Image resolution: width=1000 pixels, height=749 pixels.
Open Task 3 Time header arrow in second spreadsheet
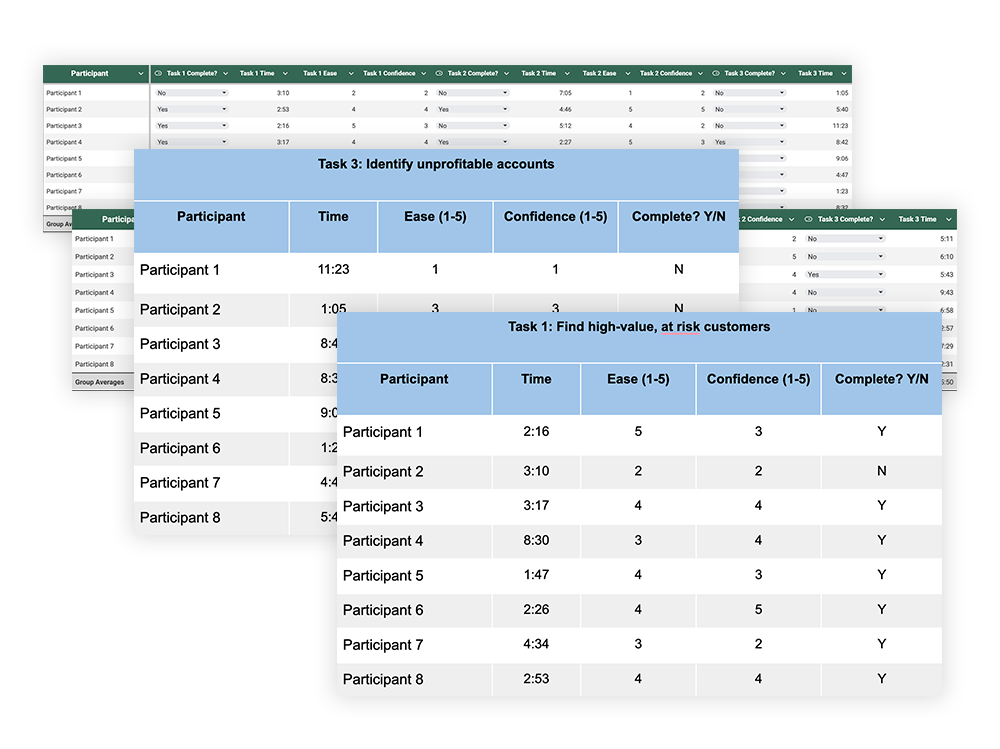click(x=948, y=219)
